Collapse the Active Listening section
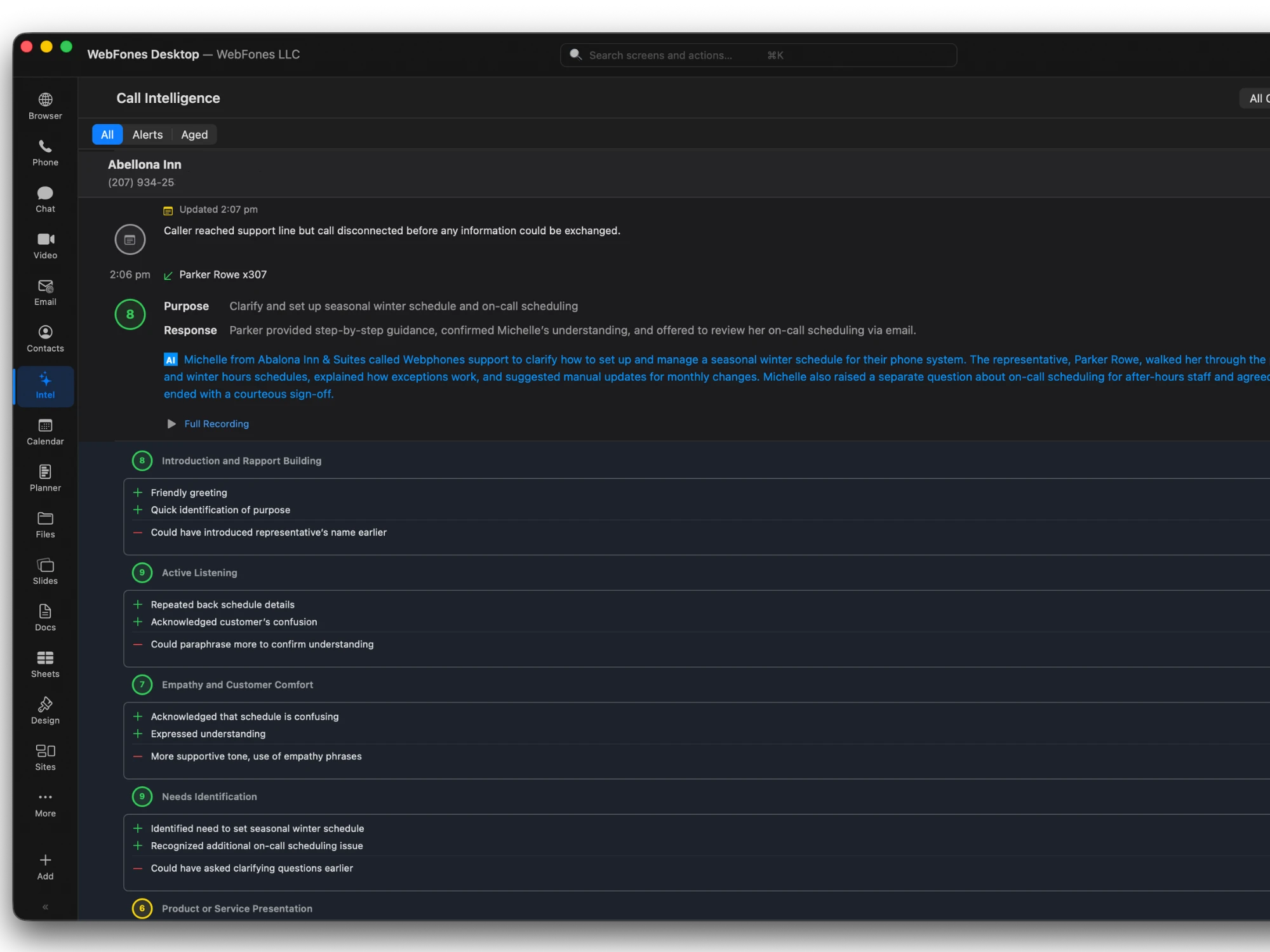1270x952 pixels. click(199, 572)
